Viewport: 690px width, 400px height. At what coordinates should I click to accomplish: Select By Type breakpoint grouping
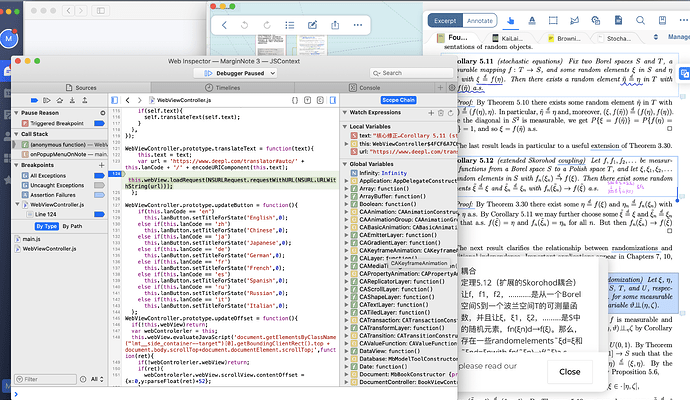47,226
